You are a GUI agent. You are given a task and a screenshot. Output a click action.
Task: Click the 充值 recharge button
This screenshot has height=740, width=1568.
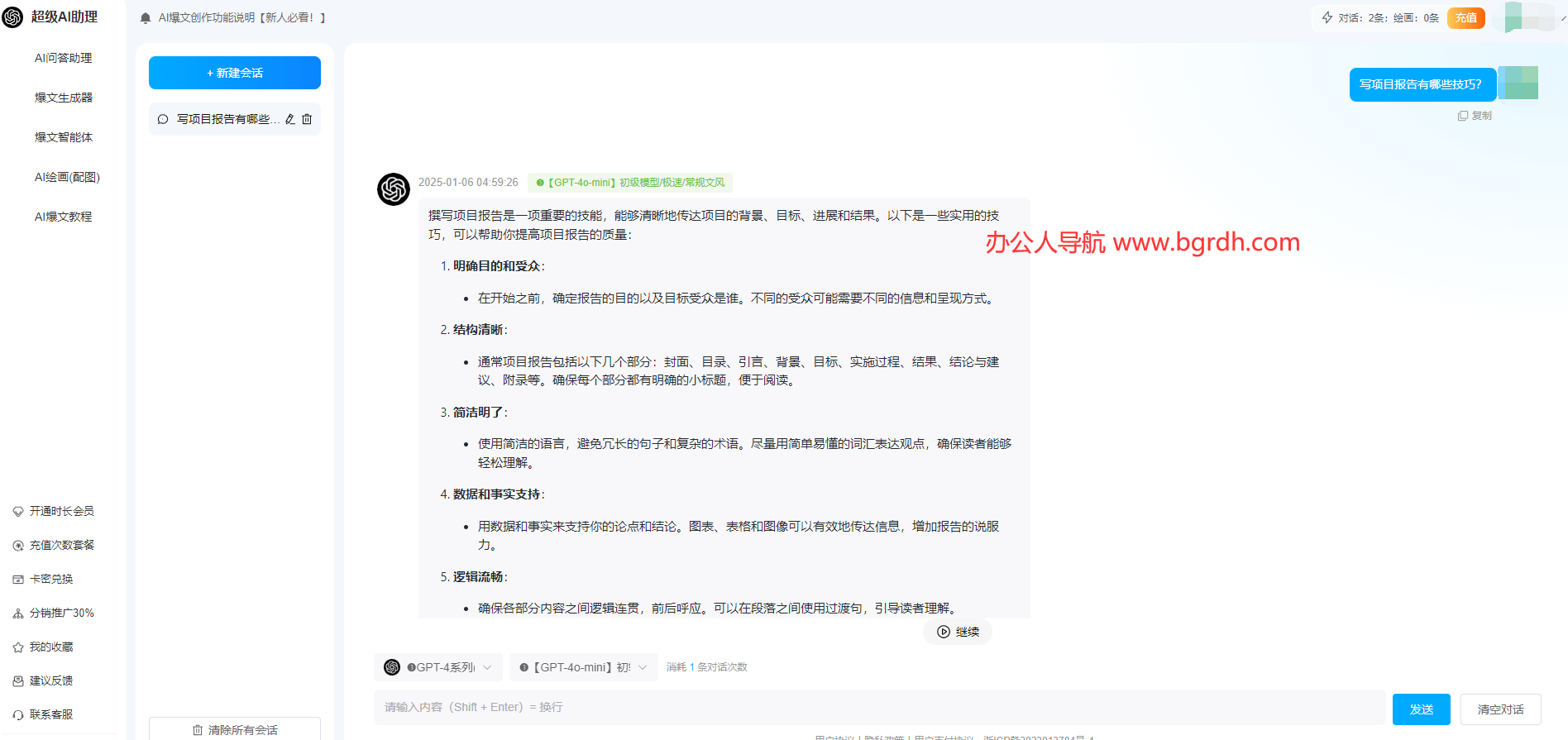pyautogui.click(x=1466, y=17)
